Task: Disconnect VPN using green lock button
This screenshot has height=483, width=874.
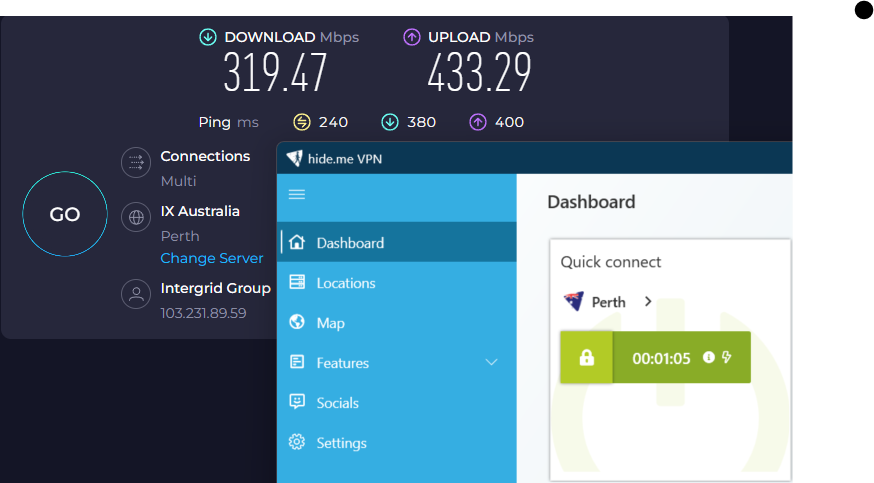Action: [586, 357]
